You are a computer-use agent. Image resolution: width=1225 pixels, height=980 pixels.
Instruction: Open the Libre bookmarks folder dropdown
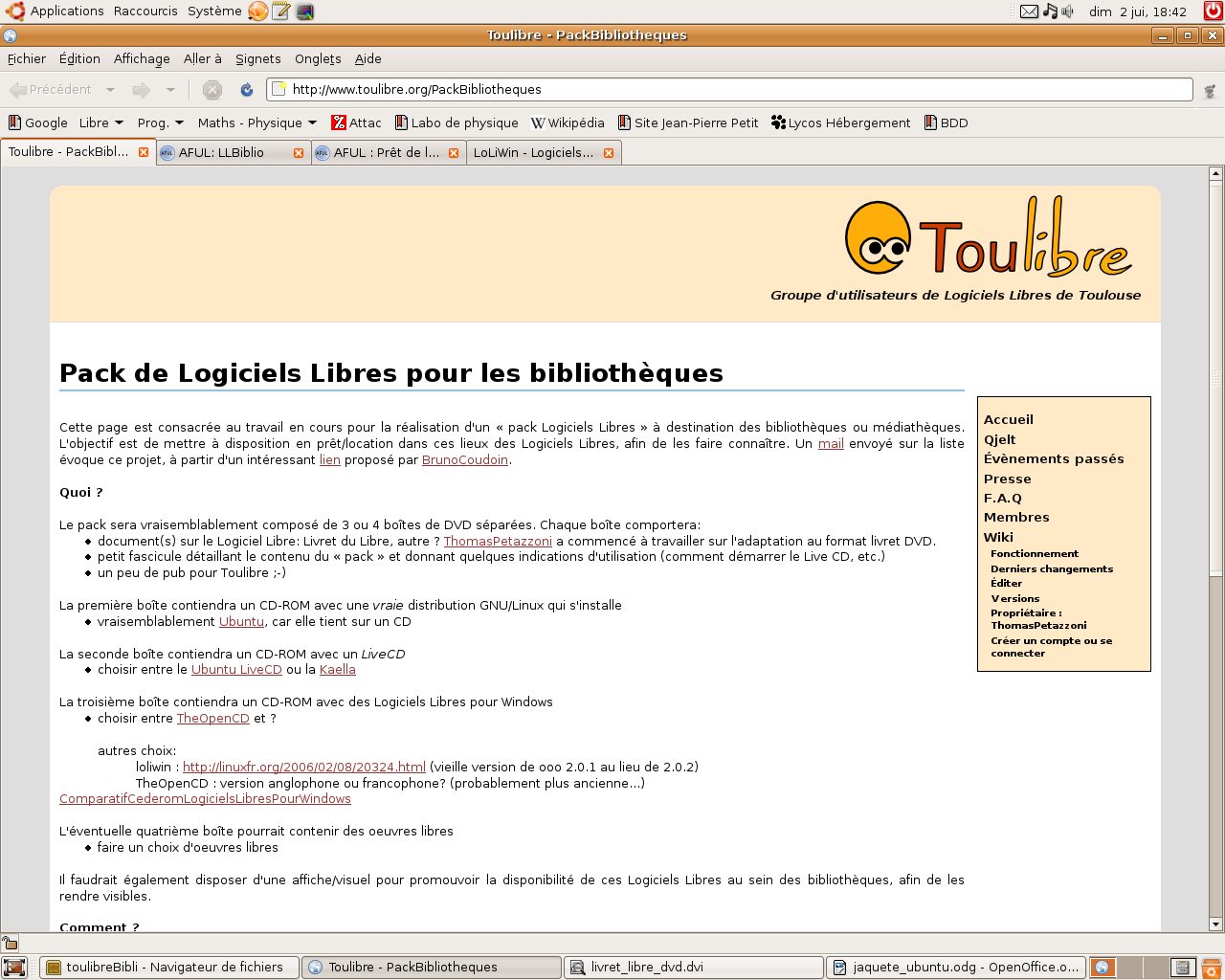point(101,122)
